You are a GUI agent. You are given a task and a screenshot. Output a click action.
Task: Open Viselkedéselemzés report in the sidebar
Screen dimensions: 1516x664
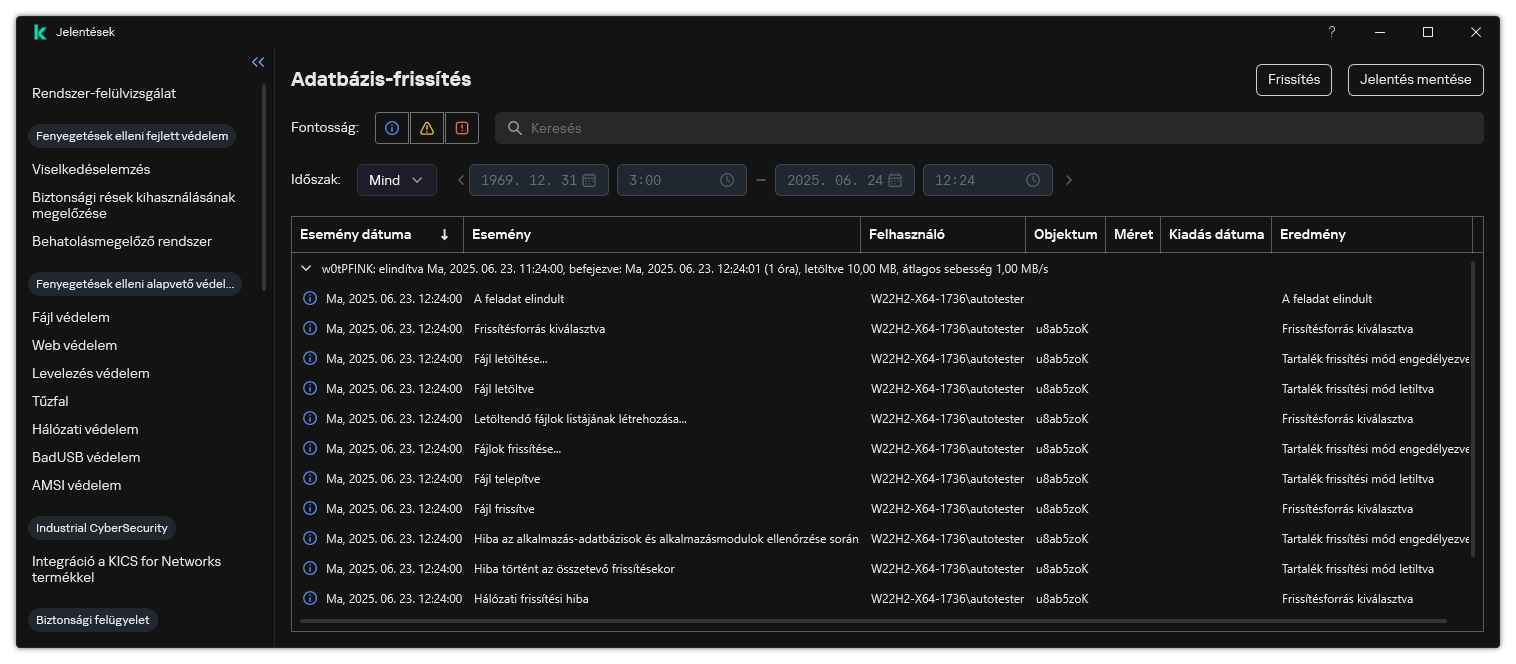pos(91,169)
